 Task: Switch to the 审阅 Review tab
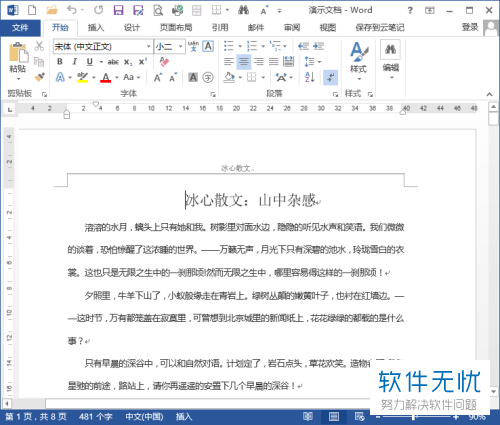[x=292, y=28]
